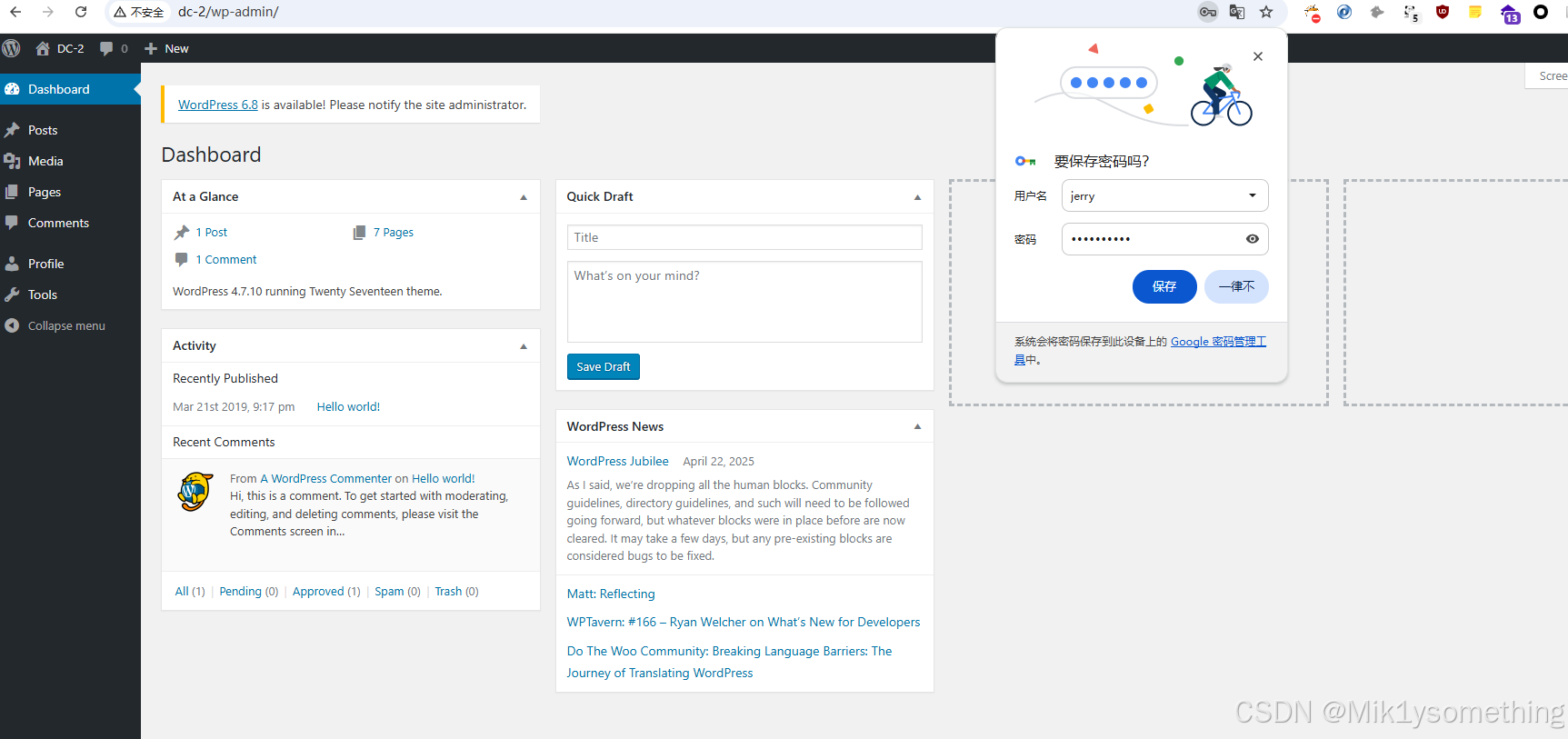The width and height of the screenshot is (1568, 739).
Task: Open the WordPress 6.8 update link
Action: pos(218,105)
